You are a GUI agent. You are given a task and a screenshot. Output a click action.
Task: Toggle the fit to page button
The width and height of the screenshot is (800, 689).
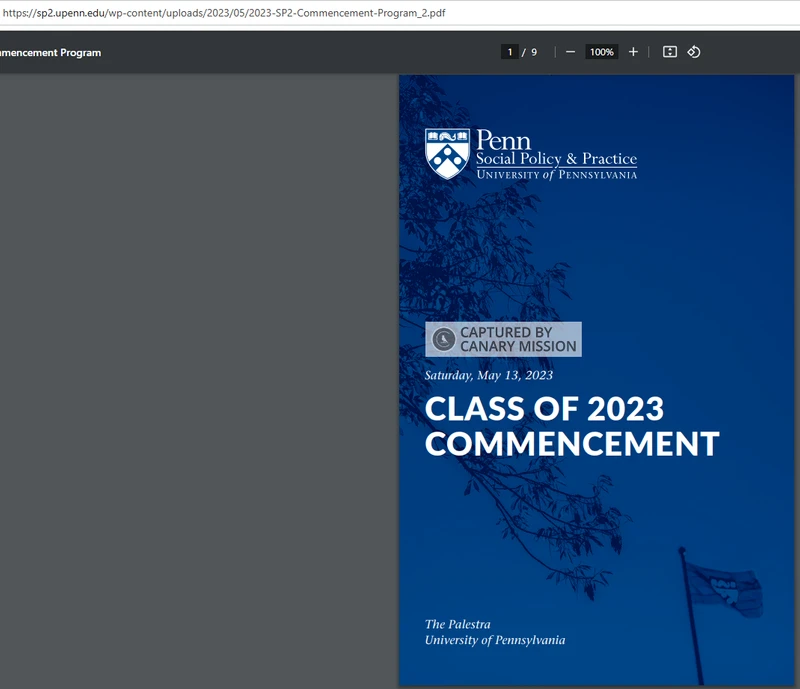tap(670, 52)
